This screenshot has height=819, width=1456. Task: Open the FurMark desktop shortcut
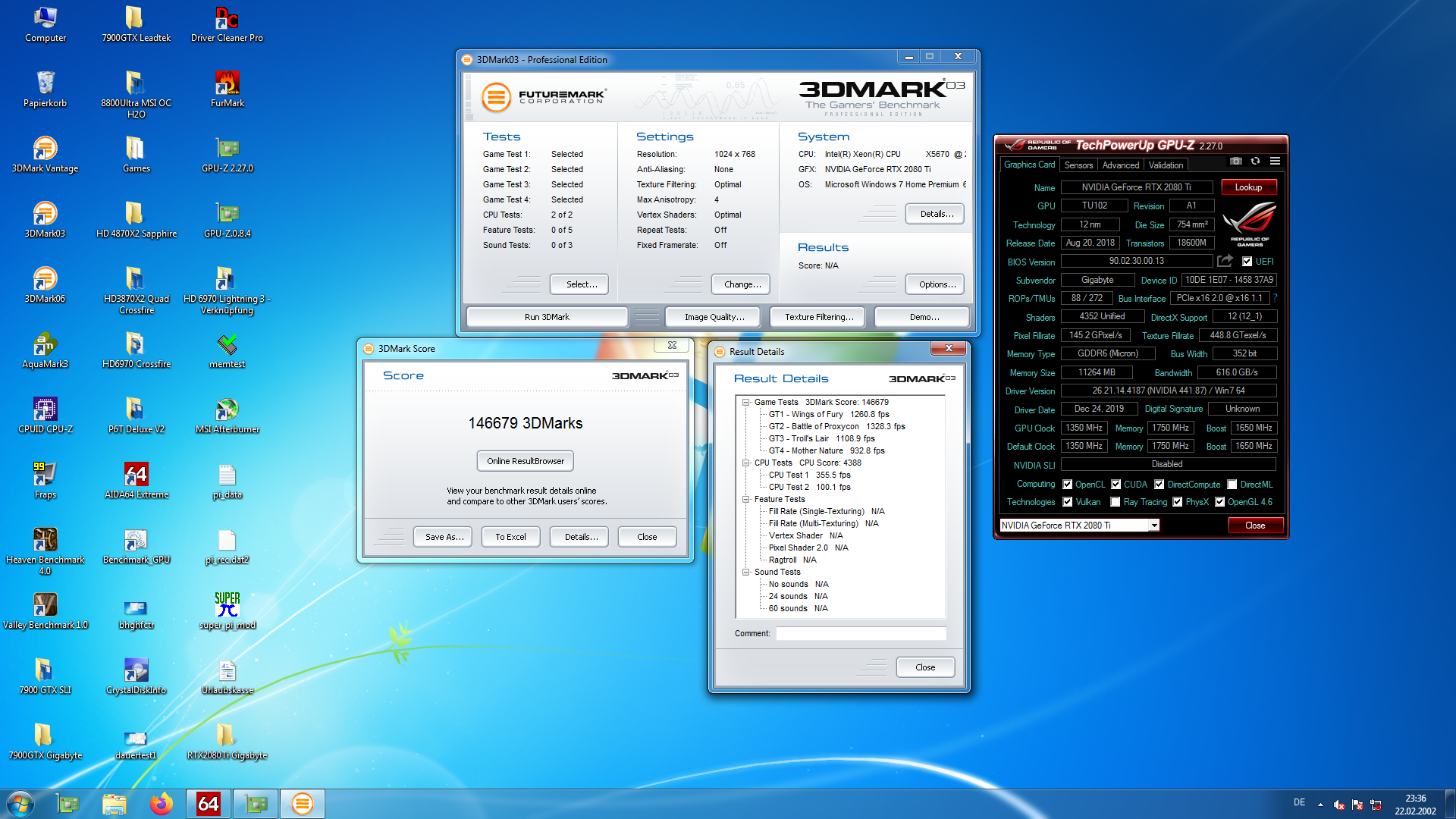pos(227,84)
